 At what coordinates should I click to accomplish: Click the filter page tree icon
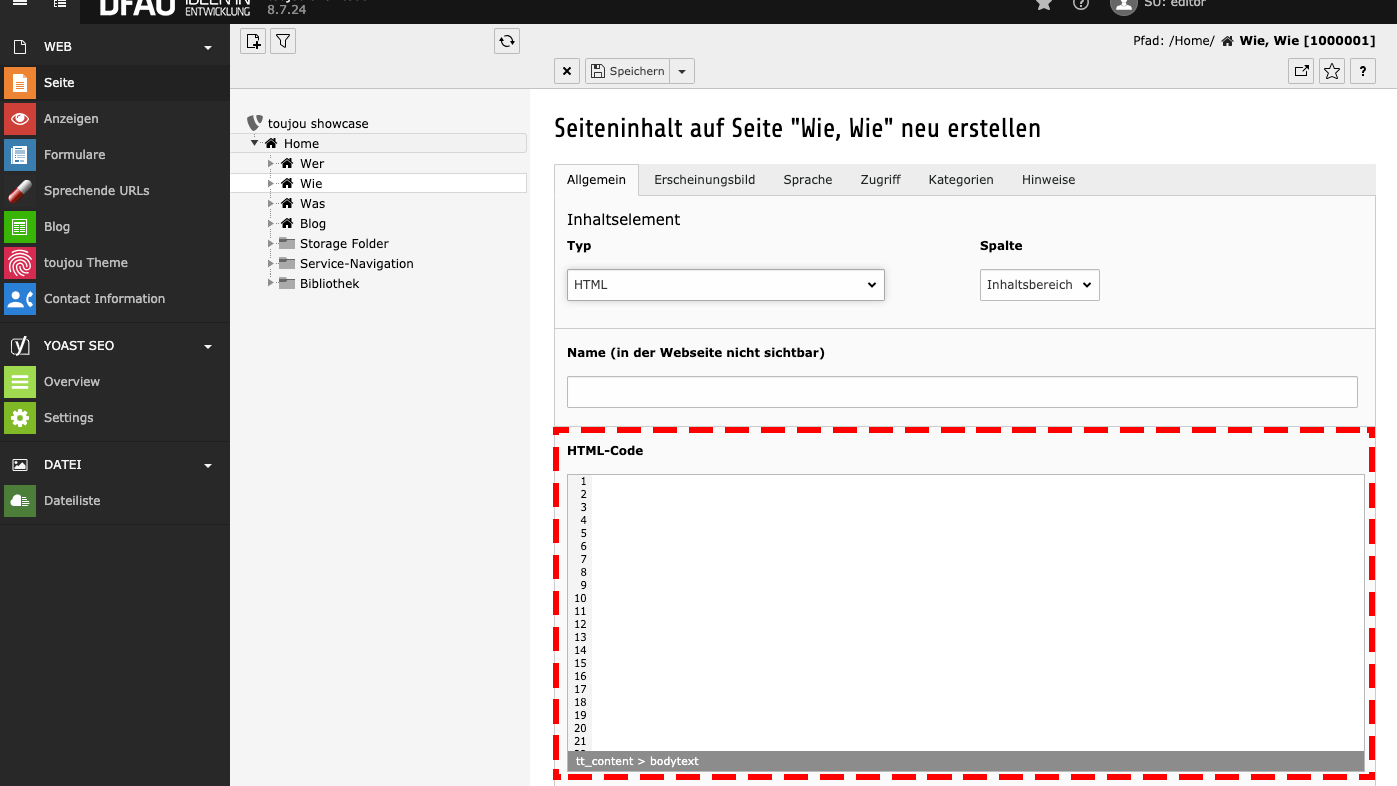pyautogui.click(x=283, y=41)
